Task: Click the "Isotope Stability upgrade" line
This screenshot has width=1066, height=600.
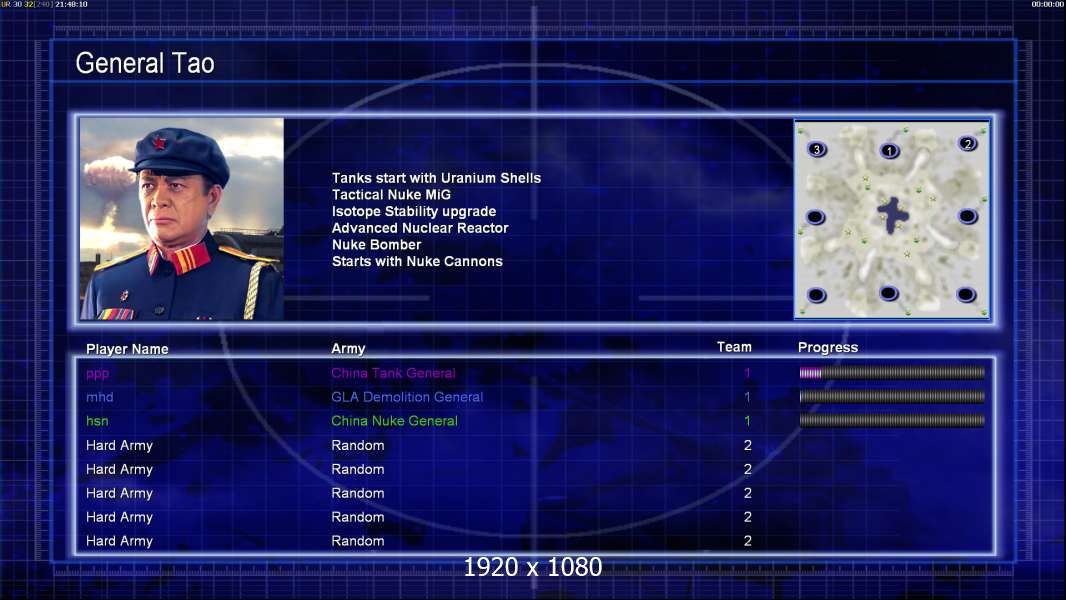Action: pyautogui.click(x=414, y=211)
